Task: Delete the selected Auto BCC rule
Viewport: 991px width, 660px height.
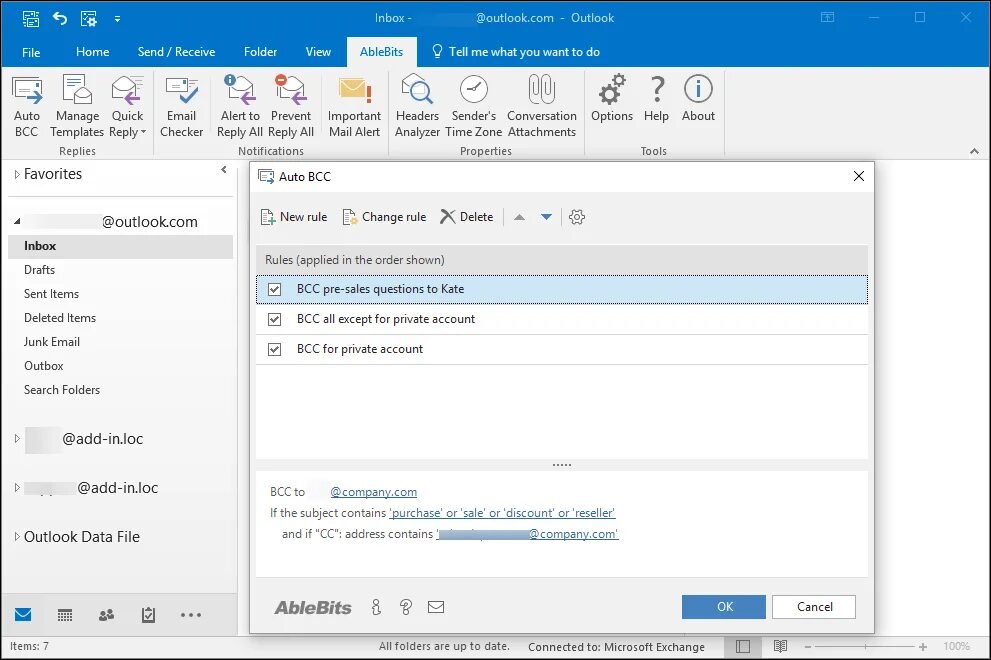Action: pyautogui.click(x=466, y=217)
